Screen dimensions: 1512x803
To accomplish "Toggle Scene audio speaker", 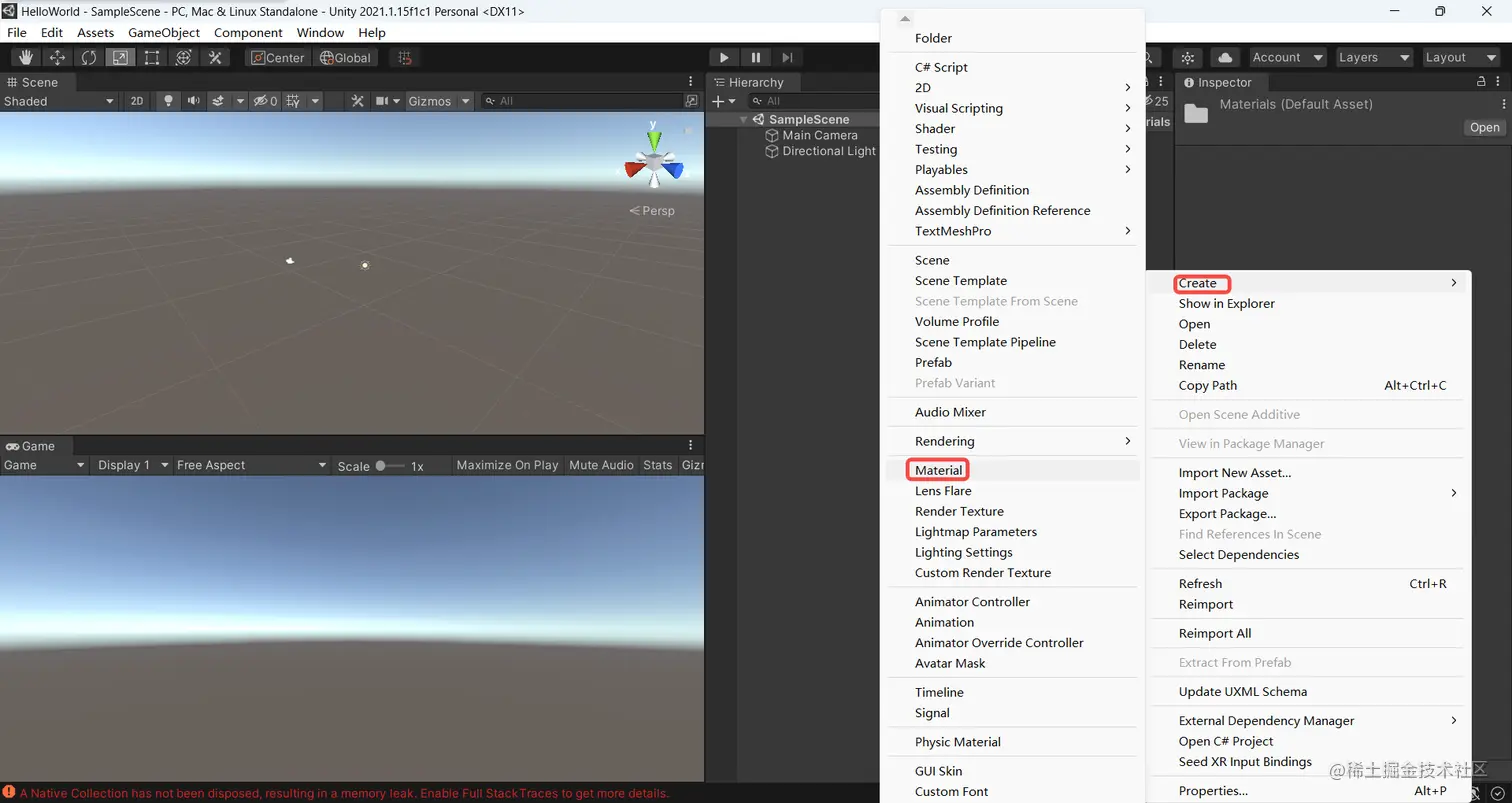I will click(x=192, y=101).
